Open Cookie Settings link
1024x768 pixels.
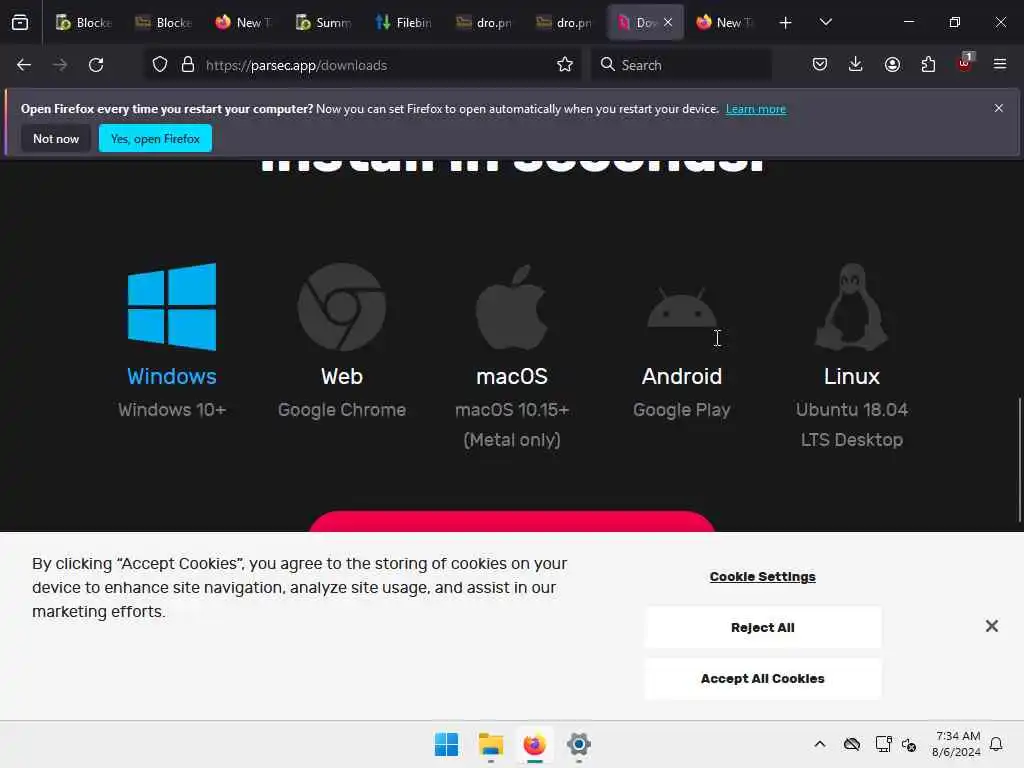(762, 577)
